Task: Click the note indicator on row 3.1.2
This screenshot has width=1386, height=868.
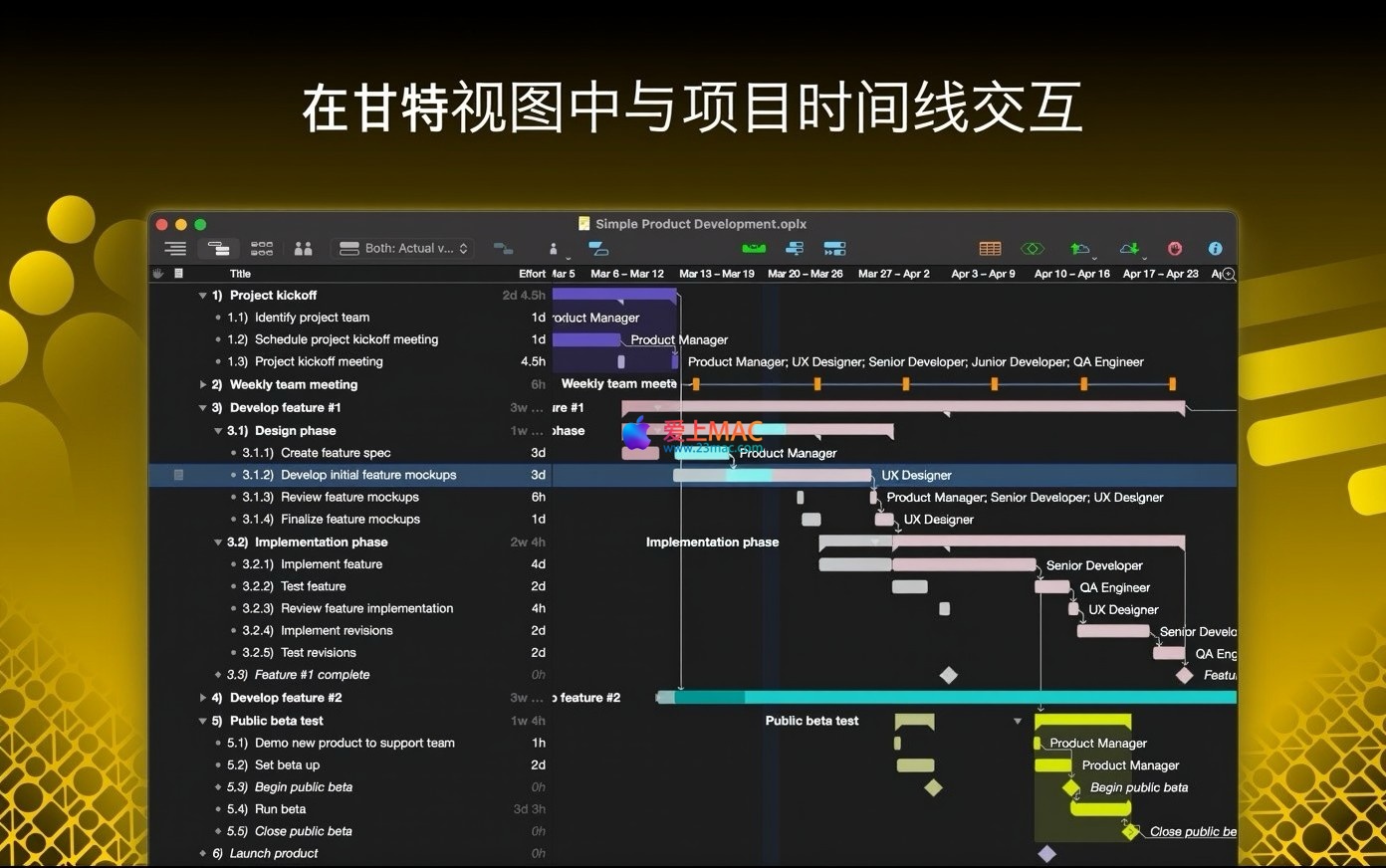Action: [x=179, y=475]
